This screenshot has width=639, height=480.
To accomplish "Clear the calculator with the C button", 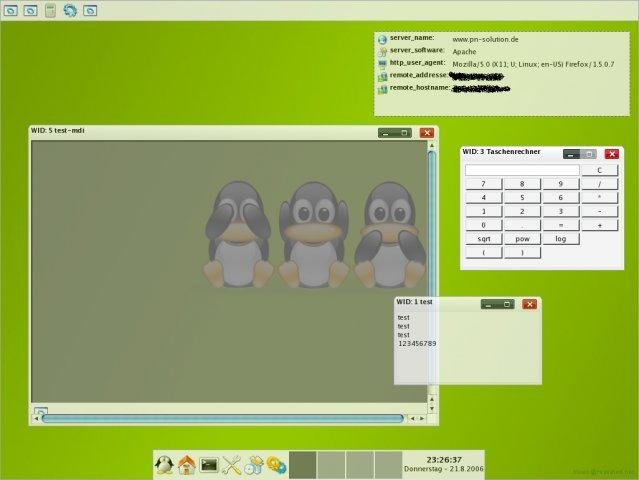I will tap(599, 170).
